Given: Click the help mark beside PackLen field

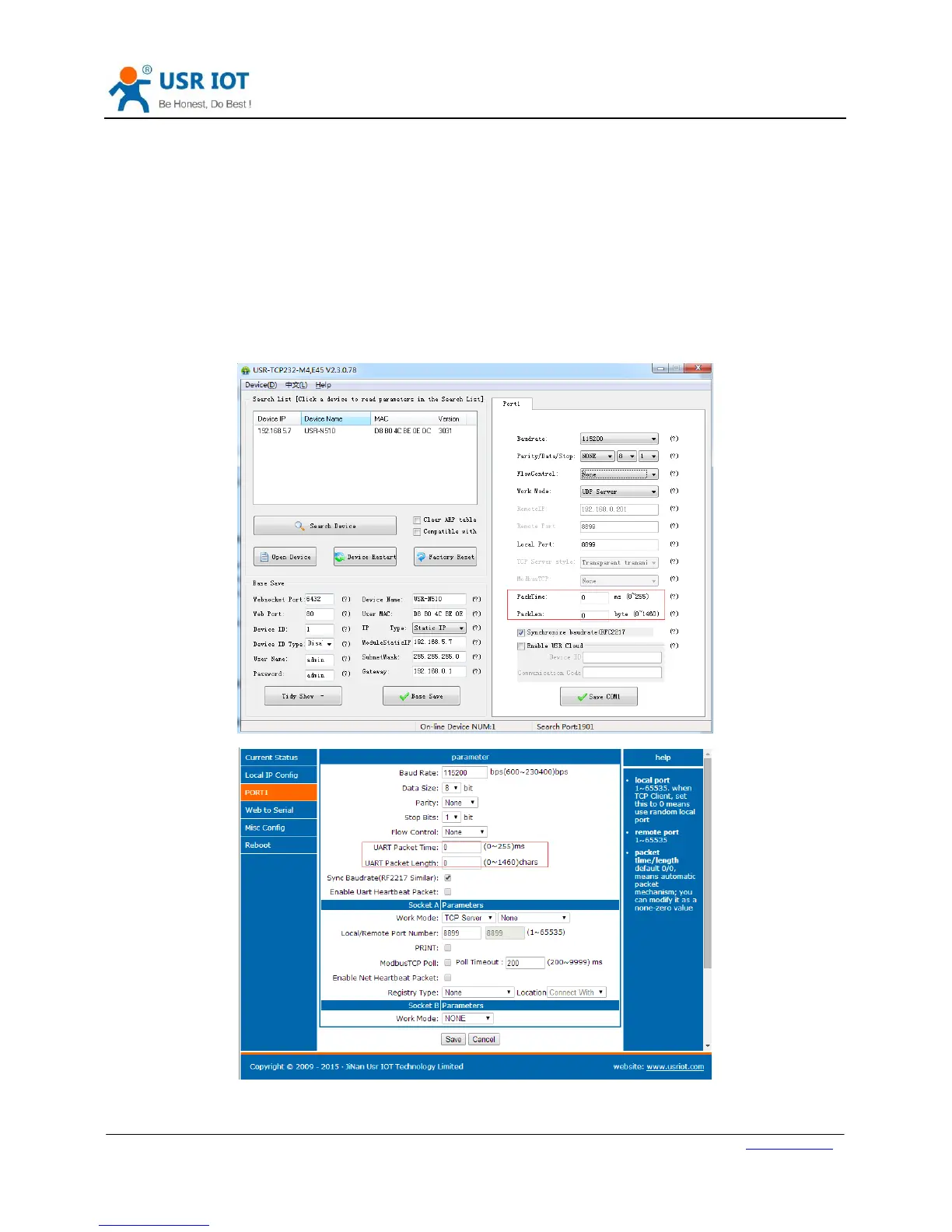Looking at the screenshot, I should point(674,614).
